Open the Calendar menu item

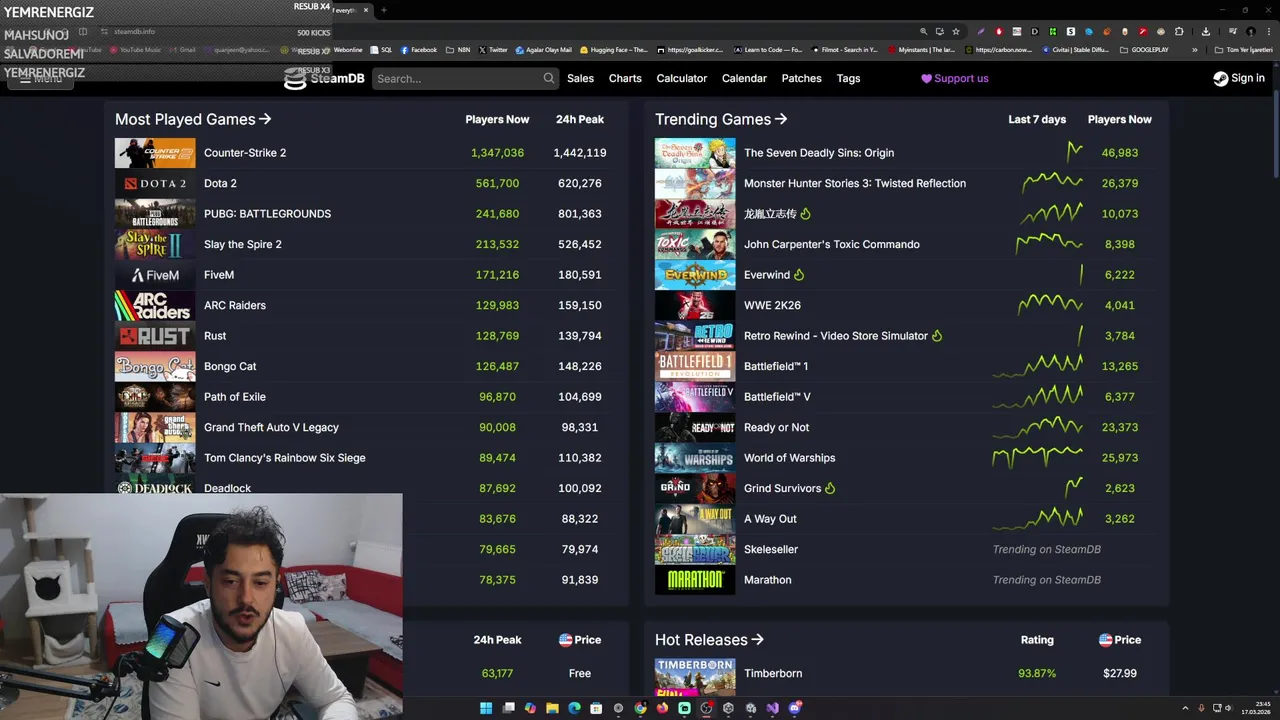pyautogui.click(x=744, y=78)
